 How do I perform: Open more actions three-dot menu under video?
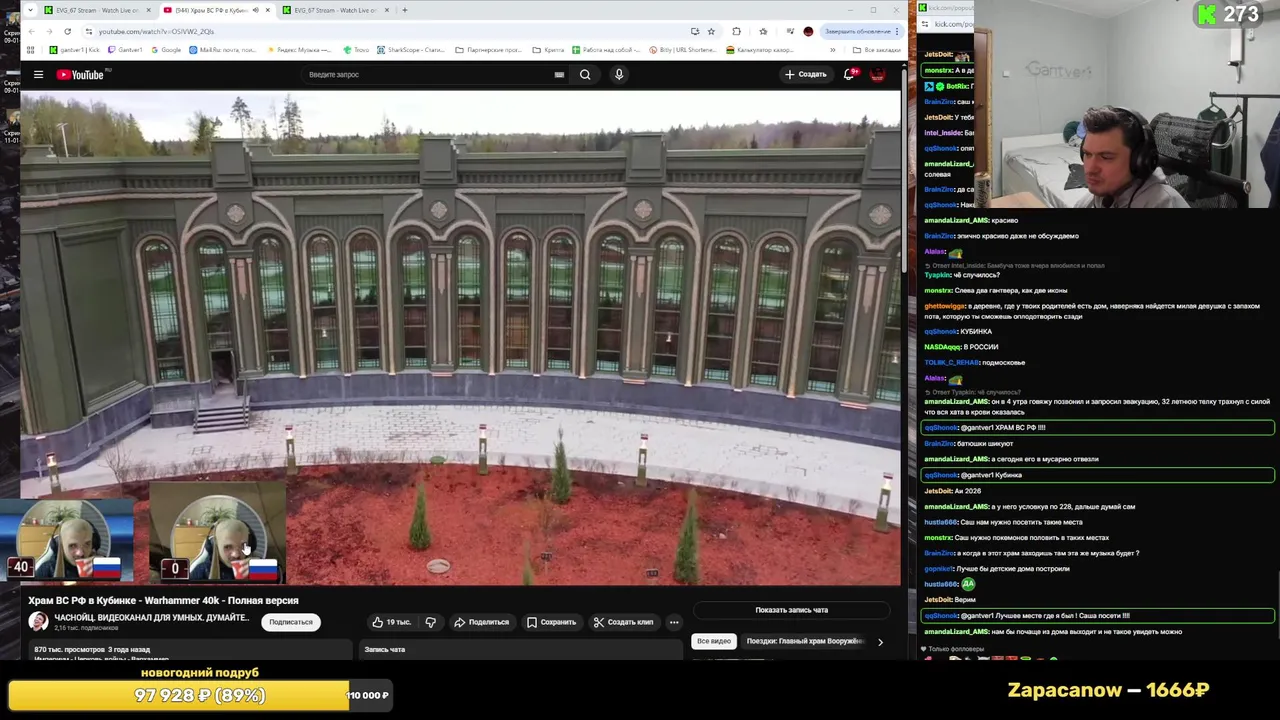click(x=673, y=622)
